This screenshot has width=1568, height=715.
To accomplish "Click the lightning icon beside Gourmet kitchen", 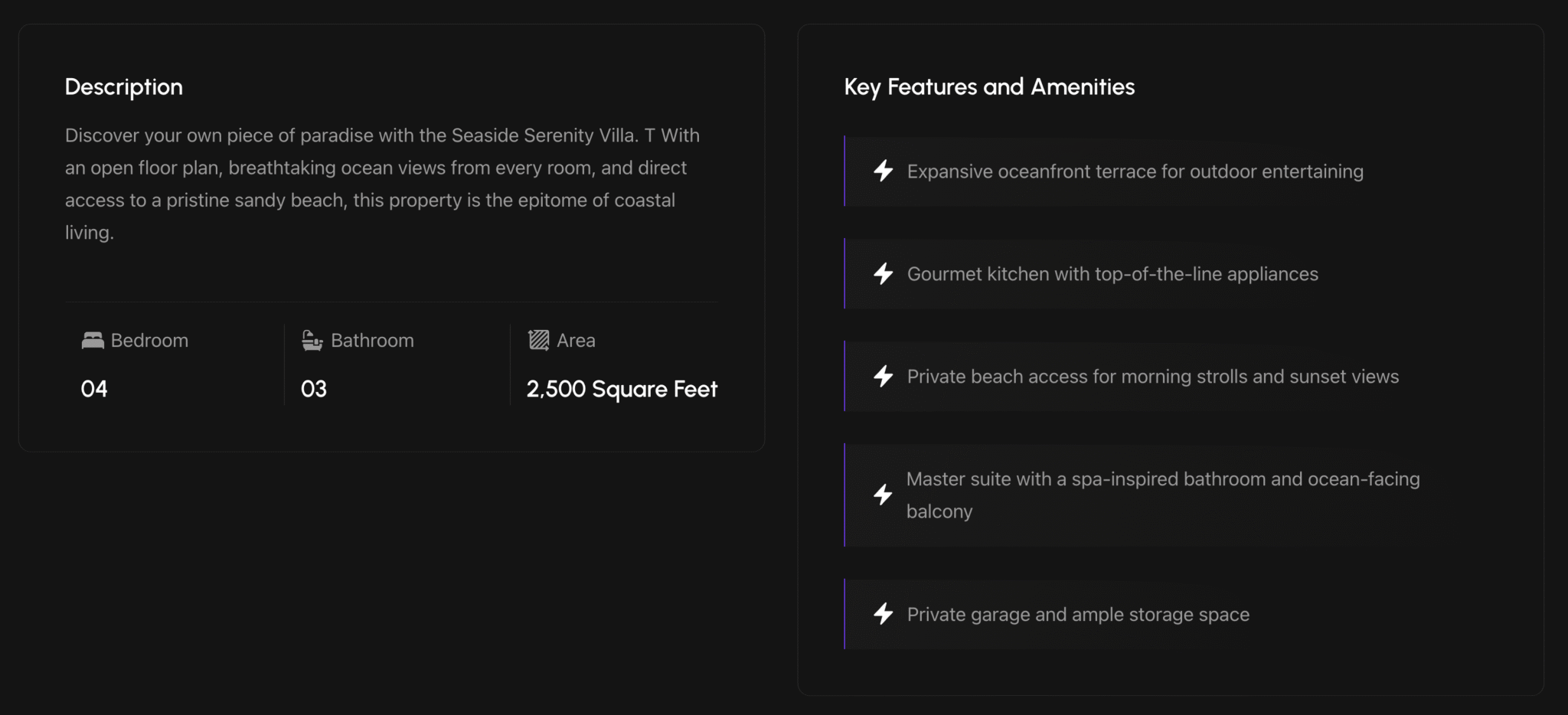I will tap(884, 273).
